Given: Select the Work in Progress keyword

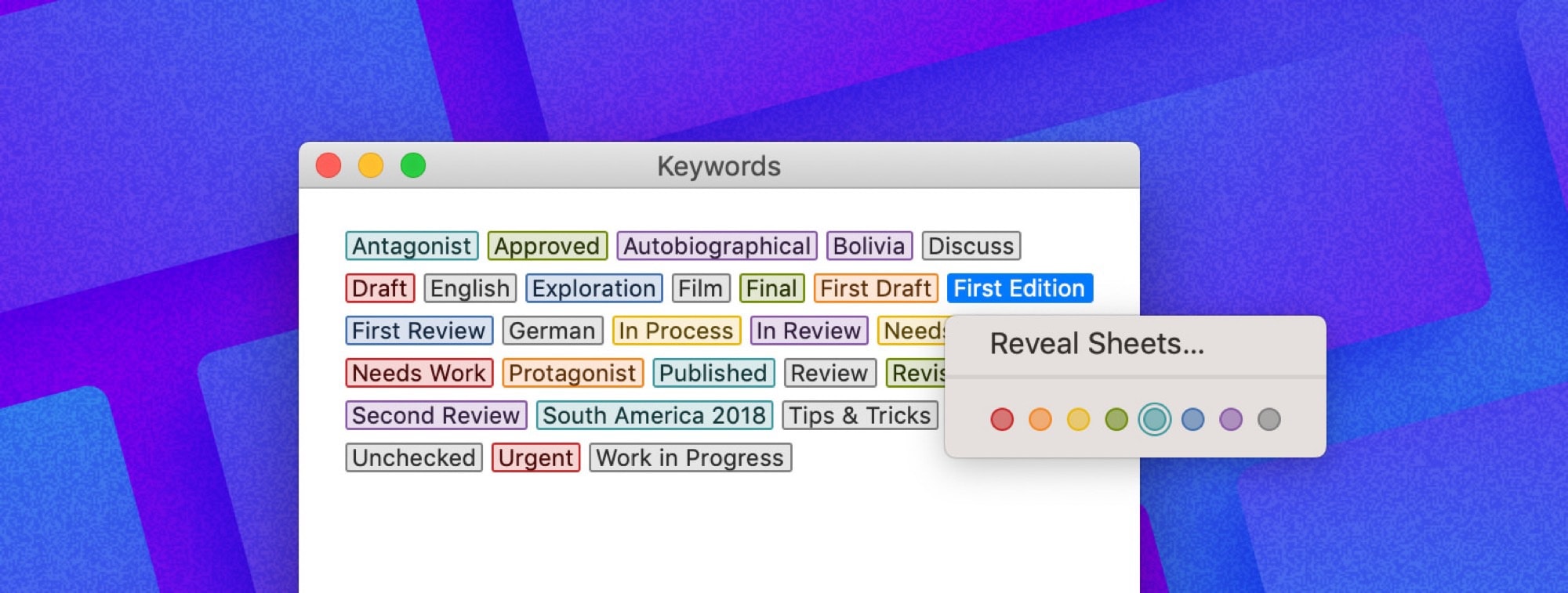Looking at the screenshot, I should coord(691,457).
